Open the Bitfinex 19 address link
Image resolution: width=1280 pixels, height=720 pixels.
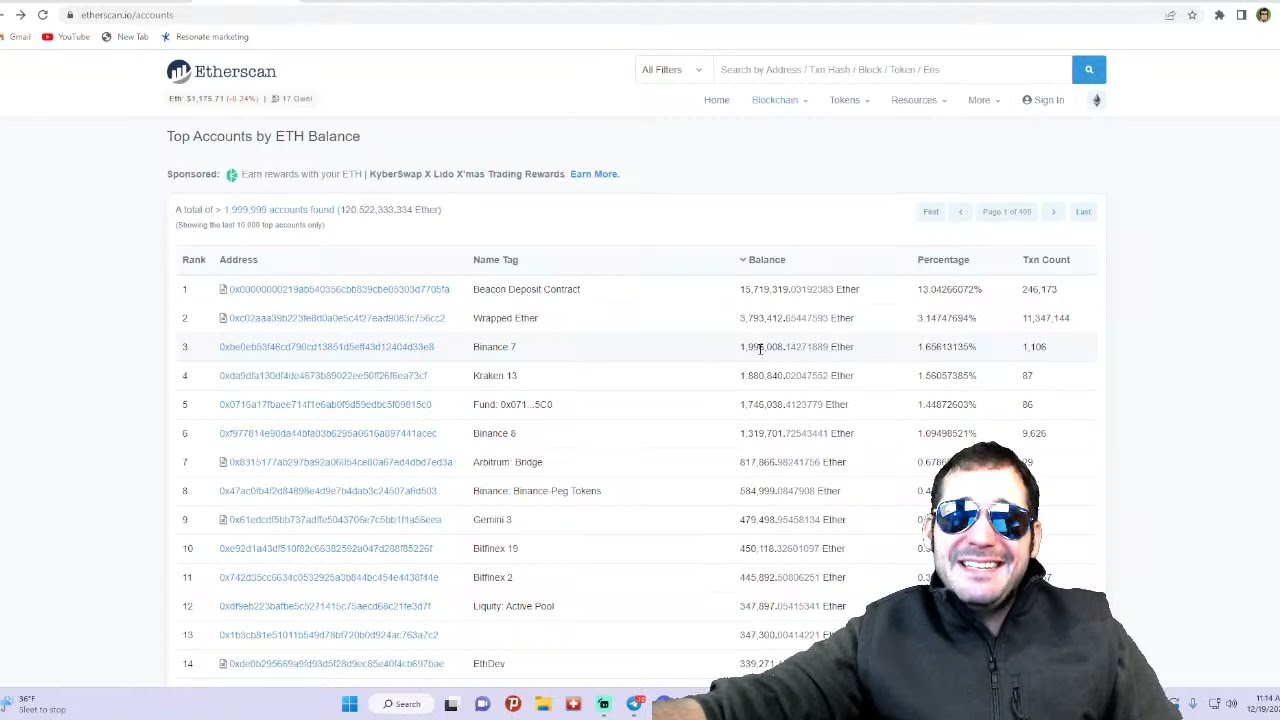(x=326, y=549)
